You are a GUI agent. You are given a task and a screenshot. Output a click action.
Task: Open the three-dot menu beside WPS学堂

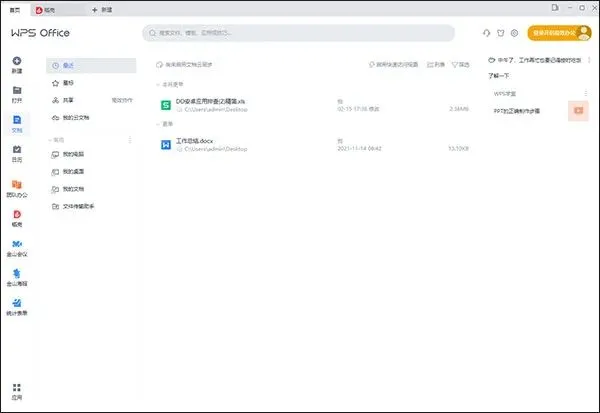(x=585, y=93)
